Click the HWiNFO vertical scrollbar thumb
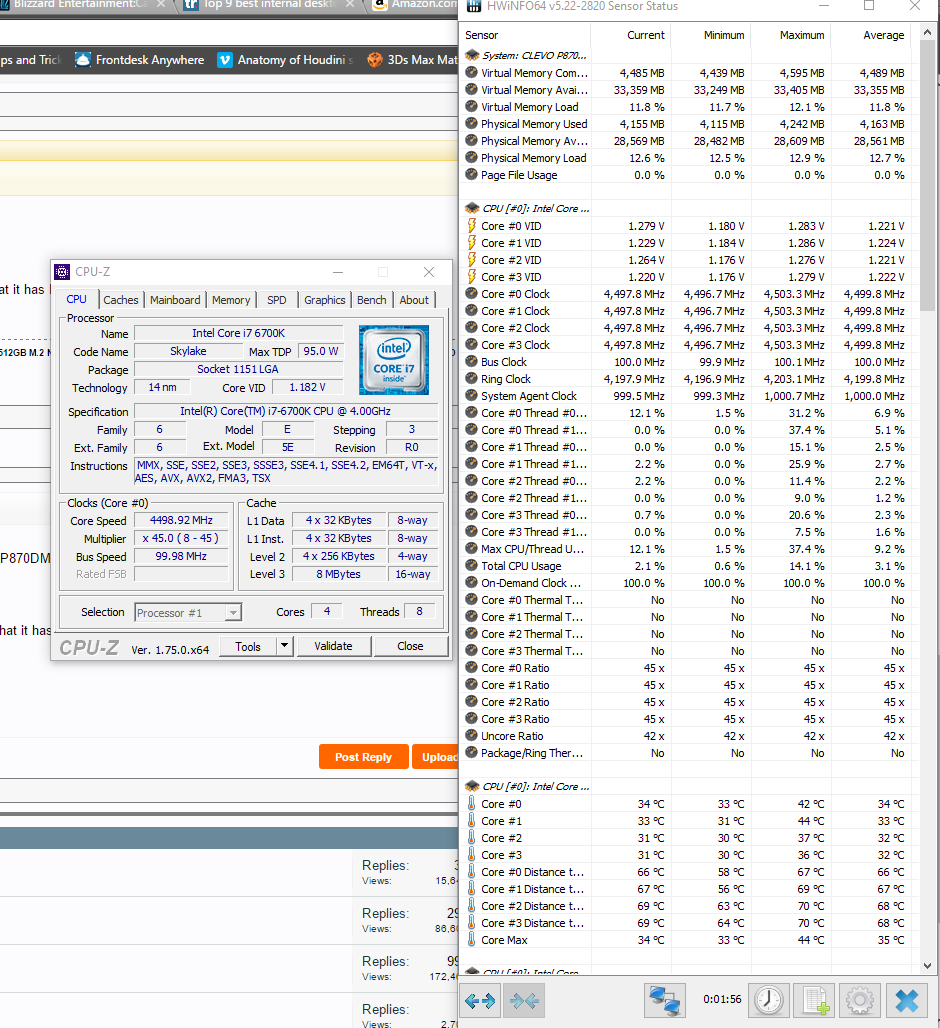 pyautogui.click(x=927, y=176)
